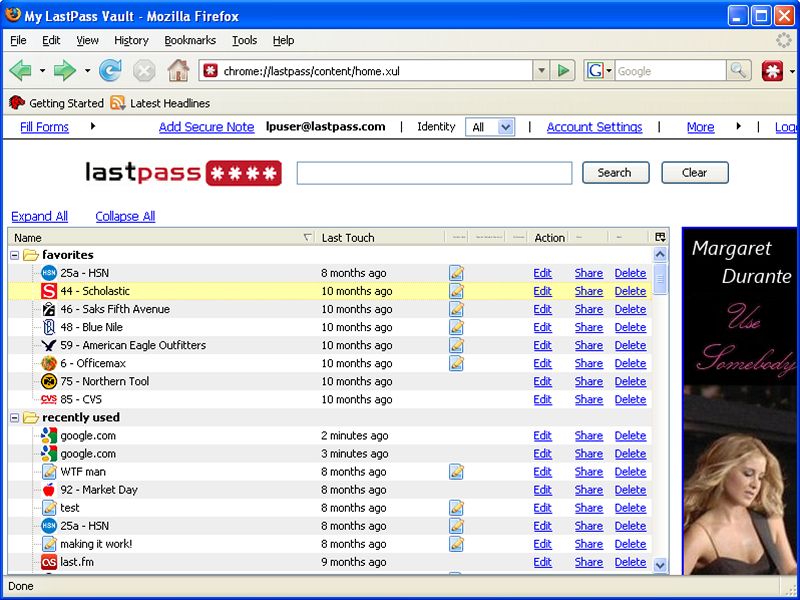Open the address bar history dropdown
Viewport: 800px width, 600px height.
tap(541, 71)
